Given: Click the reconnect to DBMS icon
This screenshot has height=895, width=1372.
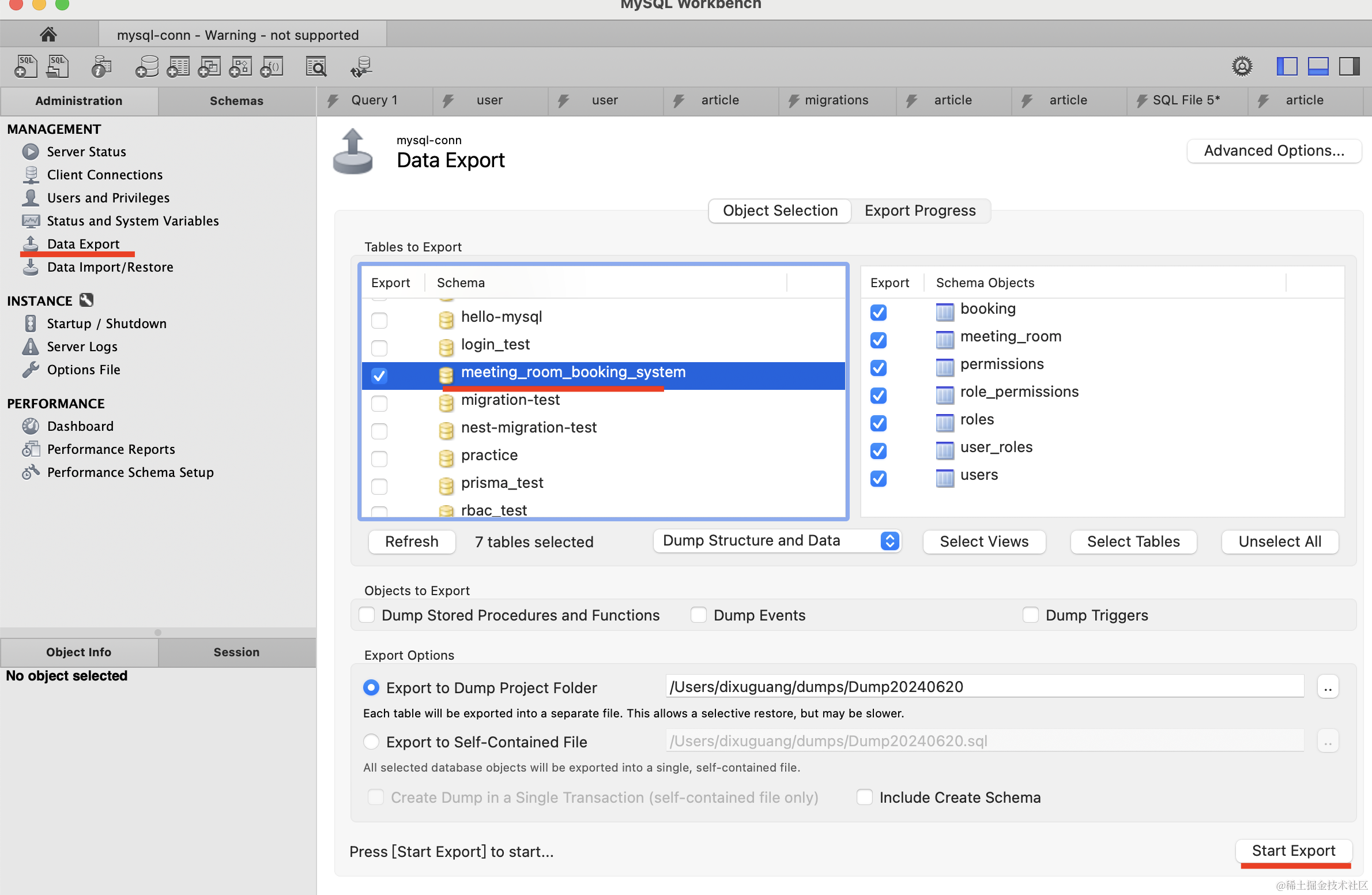Looking at the screenshot, I should pyautogui.click(x=361, y=67).
